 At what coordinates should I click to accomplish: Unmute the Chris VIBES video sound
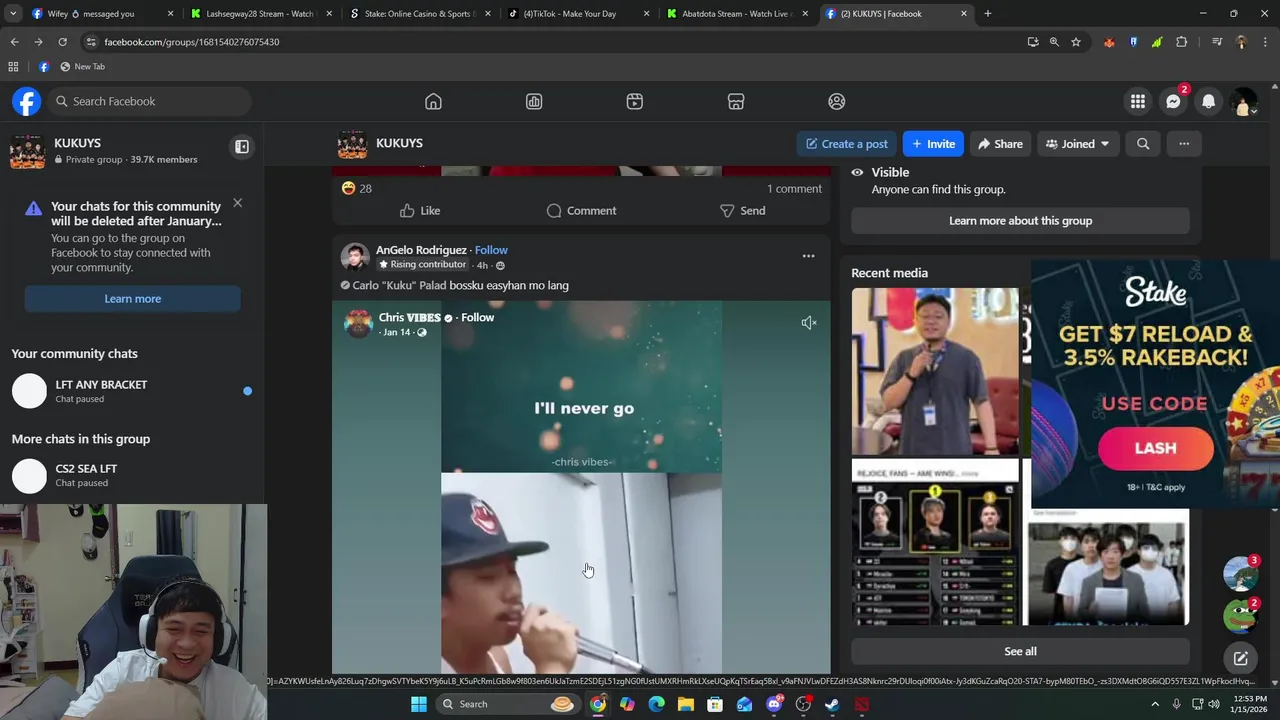pos(809,323)
